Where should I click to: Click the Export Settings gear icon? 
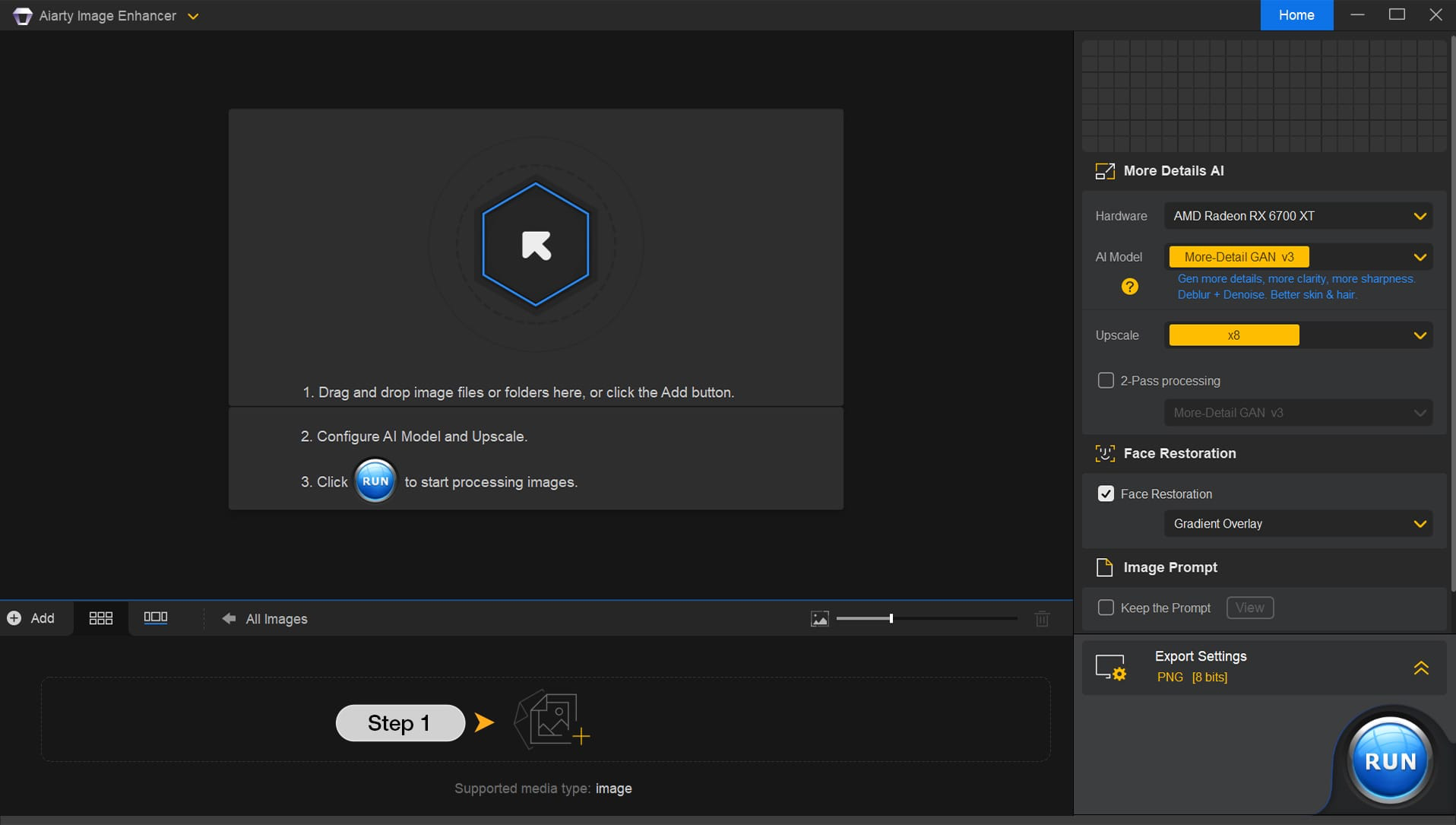click(x=1112, y=666)
